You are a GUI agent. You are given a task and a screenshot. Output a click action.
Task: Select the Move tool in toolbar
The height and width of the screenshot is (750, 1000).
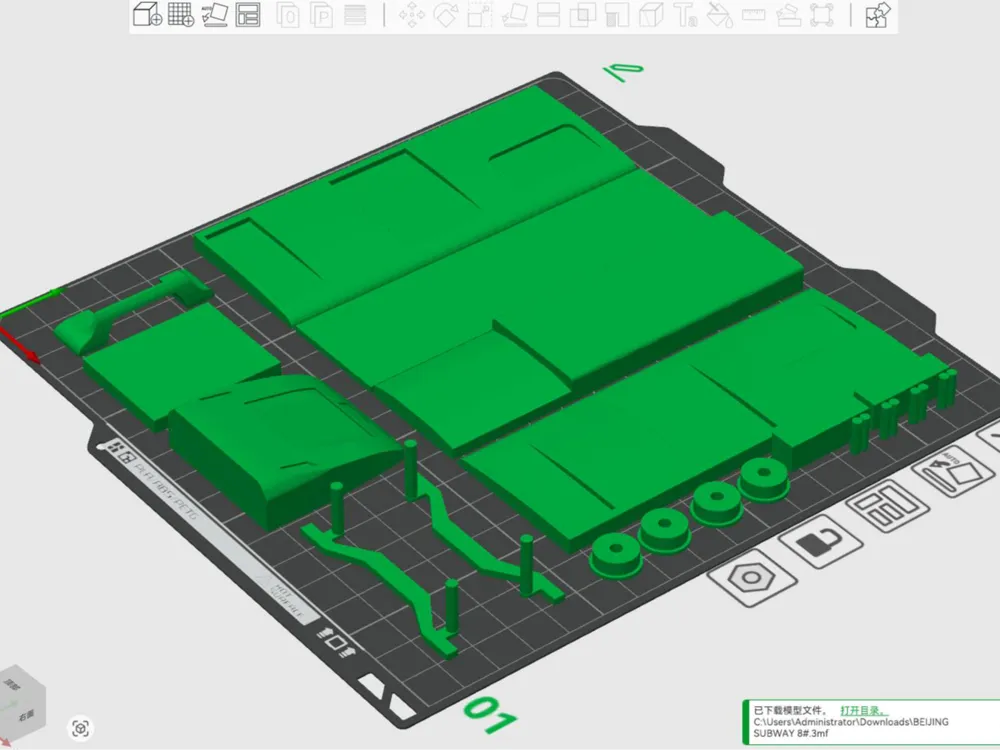click(x=412, y=15)
